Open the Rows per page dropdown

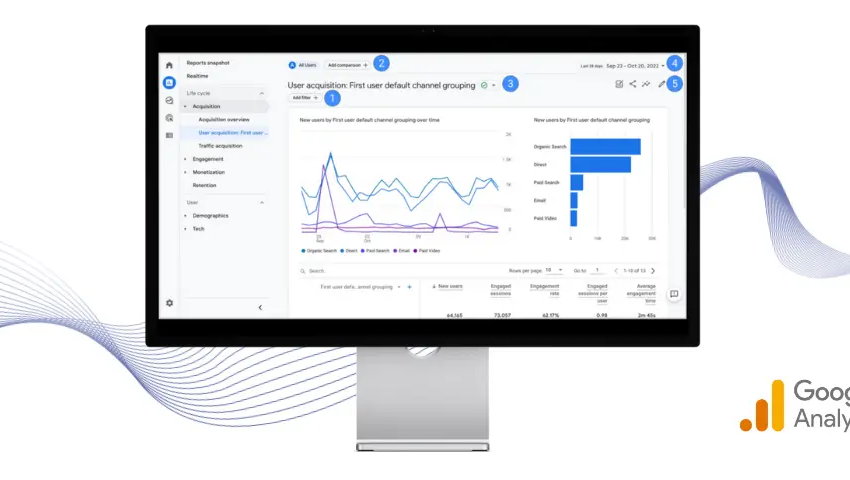(x=553, y=270)
